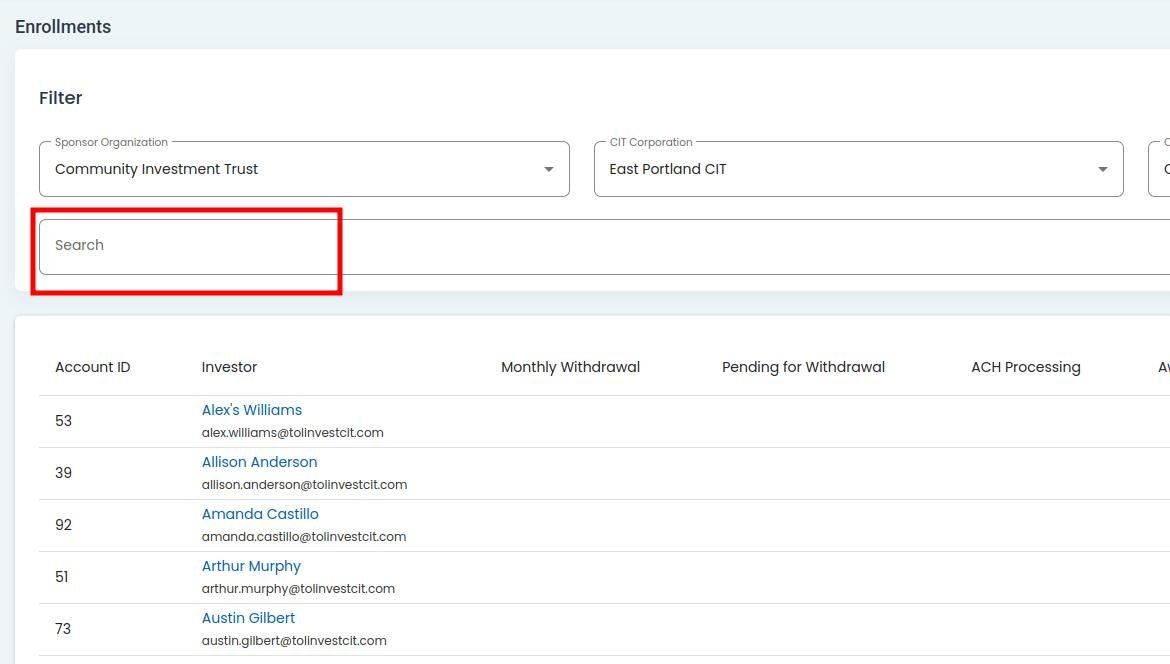1170x664 pixels.
Task: Open Allison Anderson investor link
Action: coord(259,462)
